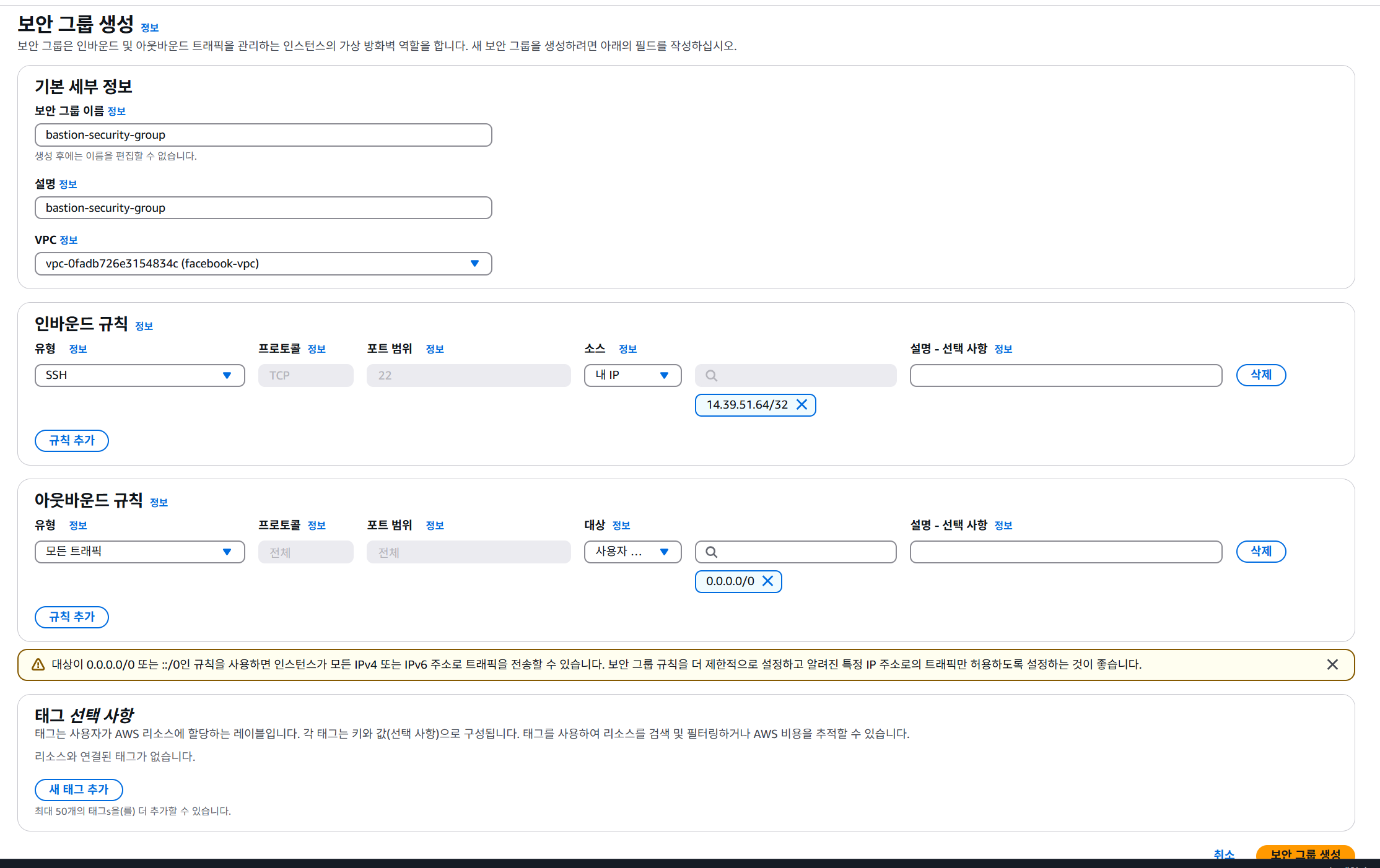
Task: Open the VPC selection dropdown
Action: coord(263,264)
